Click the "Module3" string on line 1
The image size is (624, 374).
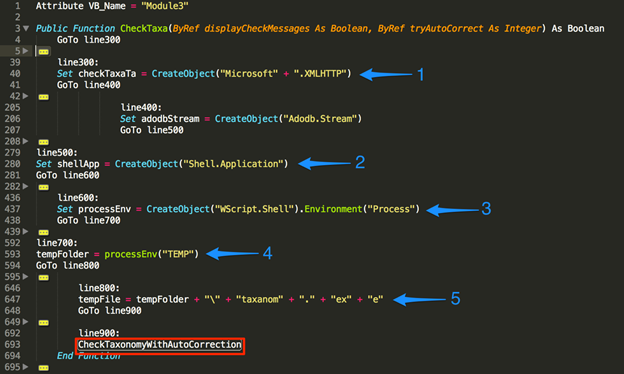[165, 6]
